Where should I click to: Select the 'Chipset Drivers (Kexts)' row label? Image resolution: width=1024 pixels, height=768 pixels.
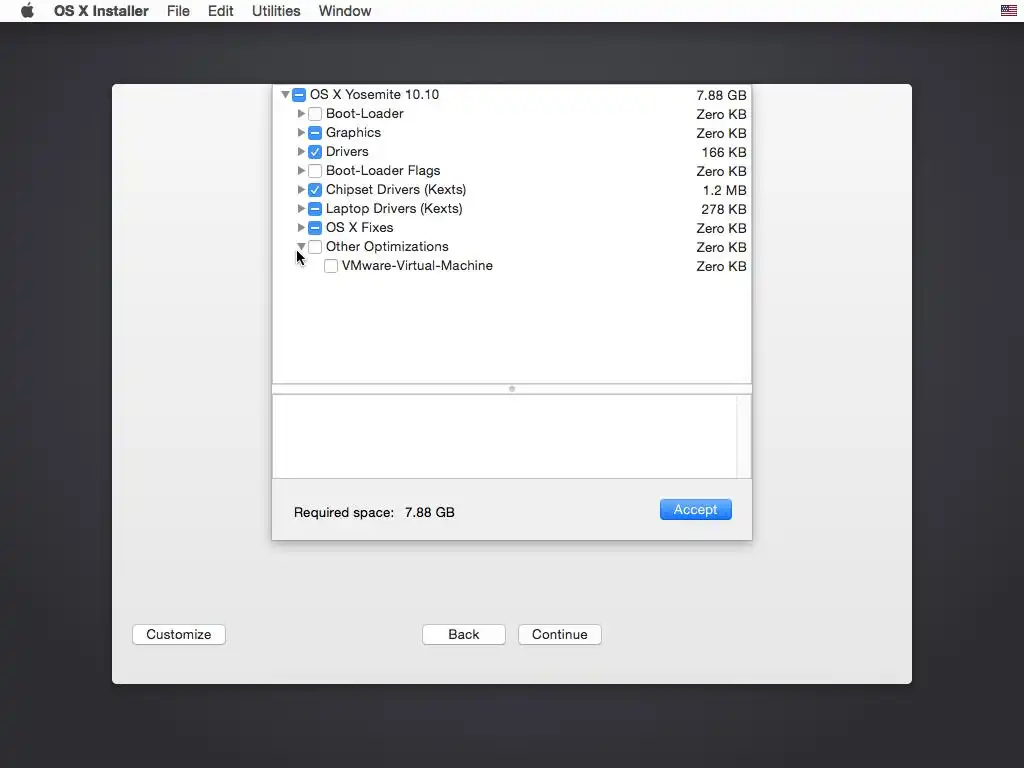[396, 190]
